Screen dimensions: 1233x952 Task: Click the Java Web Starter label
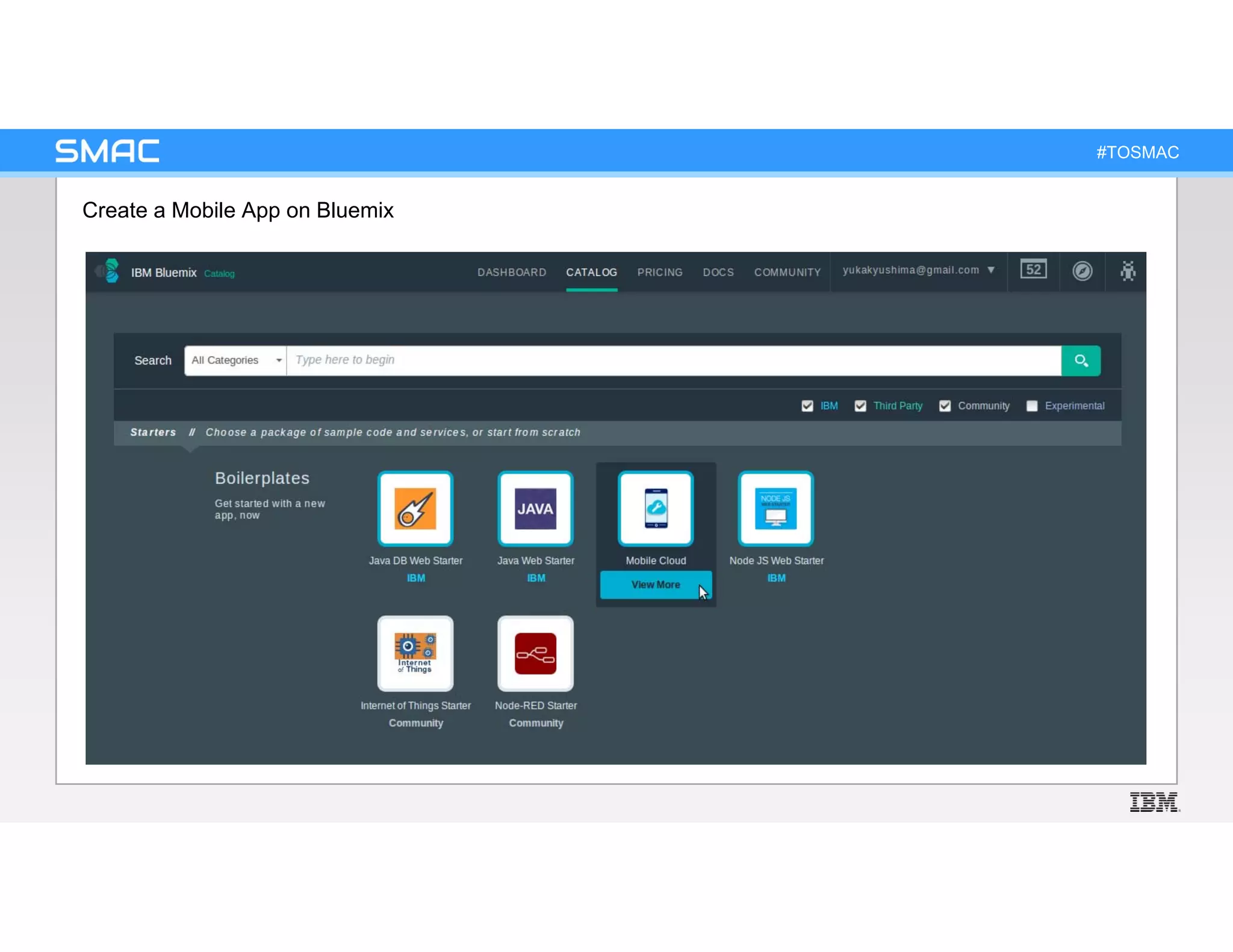536,560
